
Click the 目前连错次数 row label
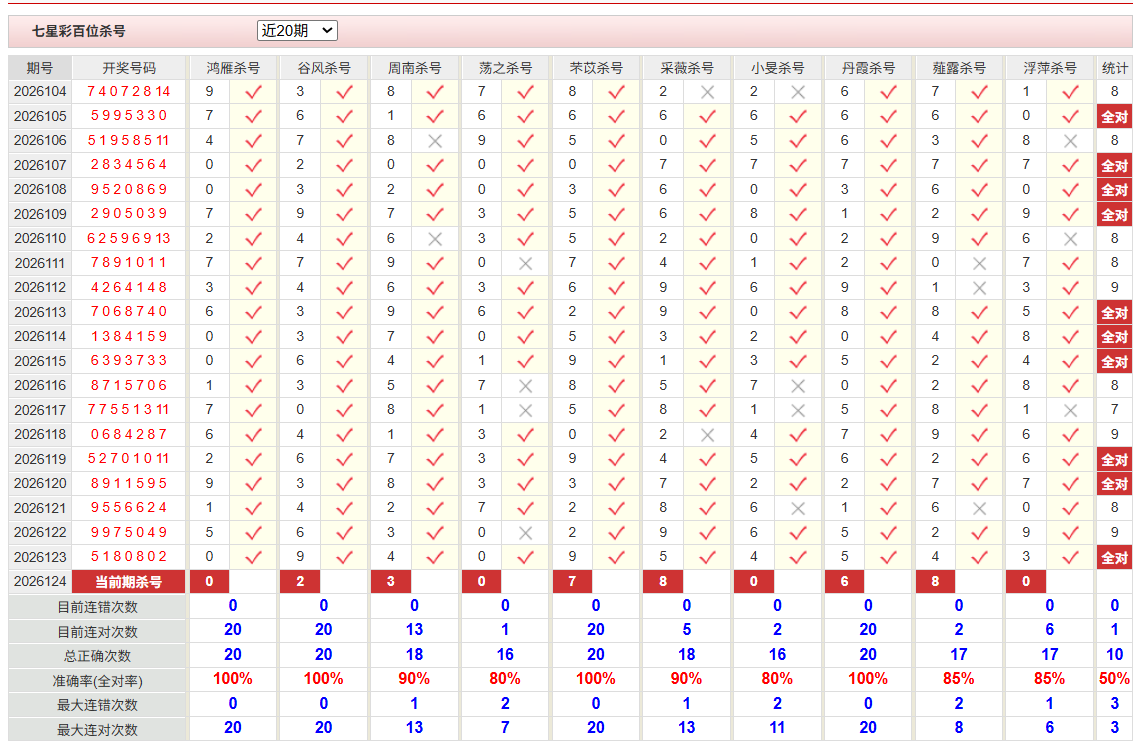click(x=98, y=607)
